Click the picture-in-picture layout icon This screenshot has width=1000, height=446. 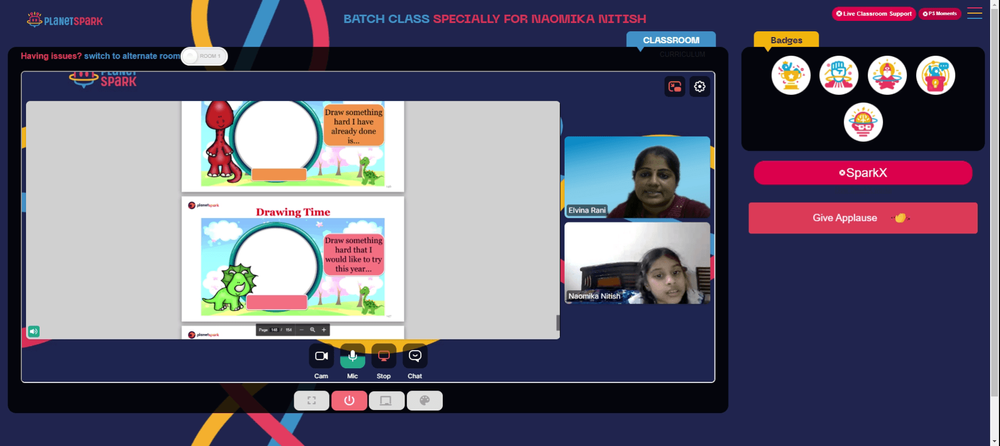pos(675,87)
